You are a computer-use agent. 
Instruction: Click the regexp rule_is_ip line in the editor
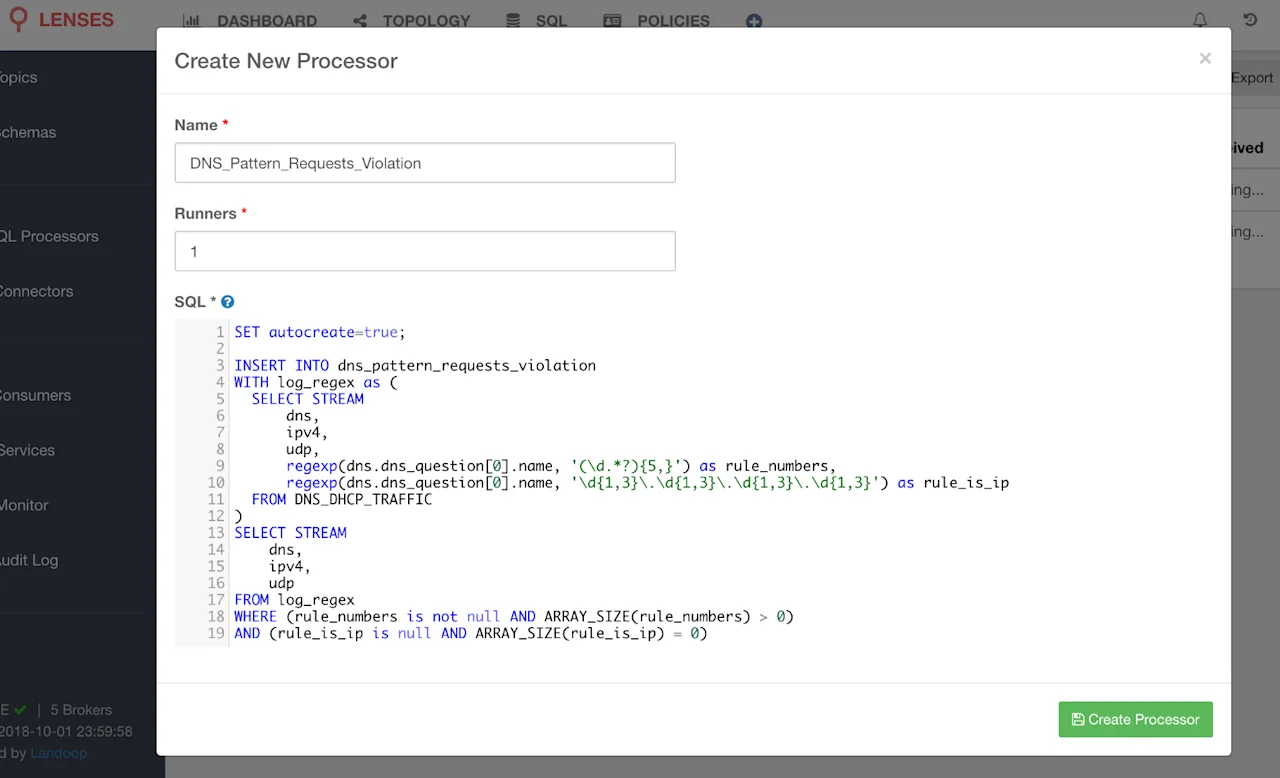(647, 482)
